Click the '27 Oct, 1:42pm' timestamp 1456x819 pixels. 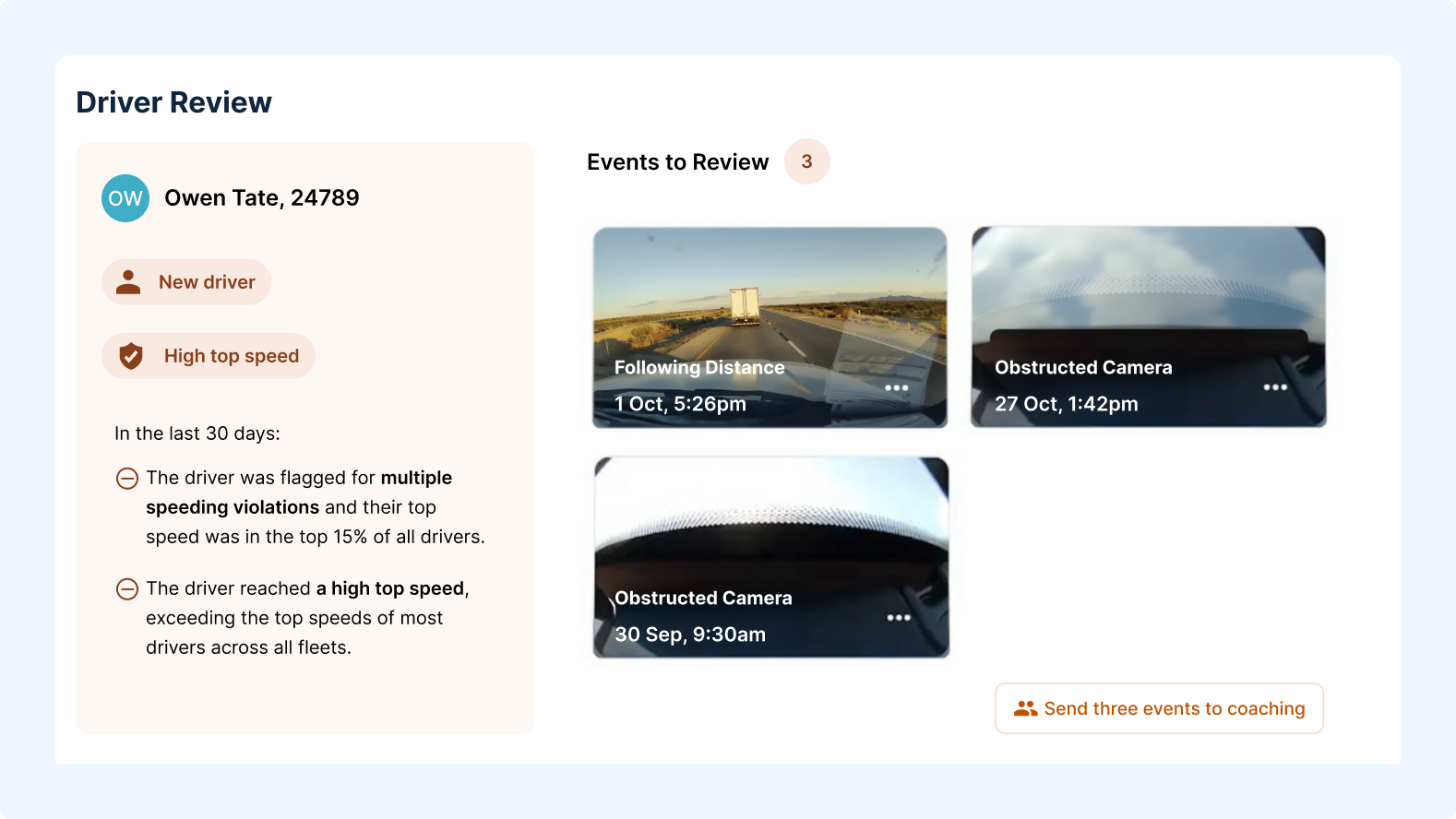tap(1066, 404)
